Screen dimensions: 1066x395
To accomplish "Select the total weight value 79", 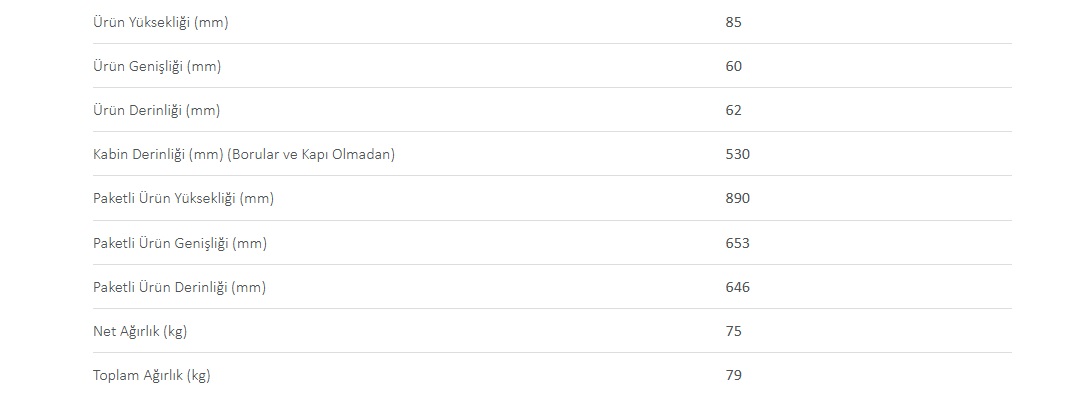I will (x=734, y=375).
